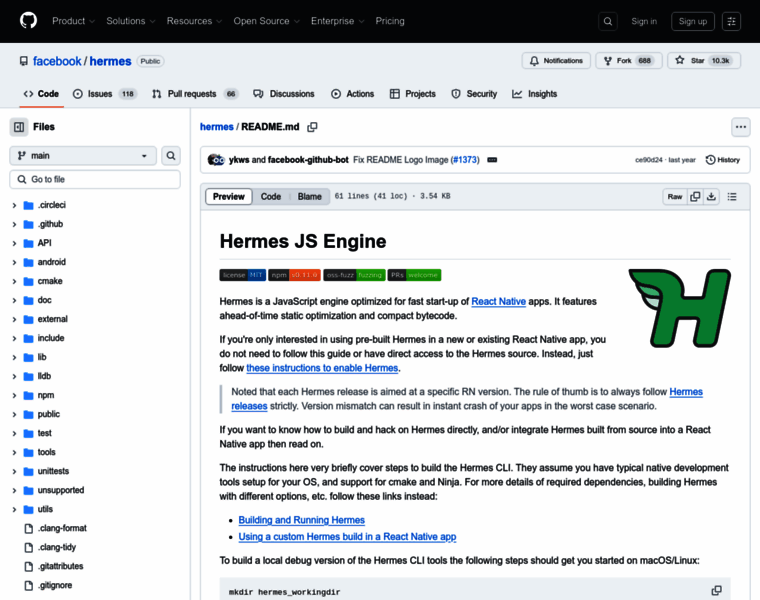Expand the tools folder chevron

tap(14, 452)
